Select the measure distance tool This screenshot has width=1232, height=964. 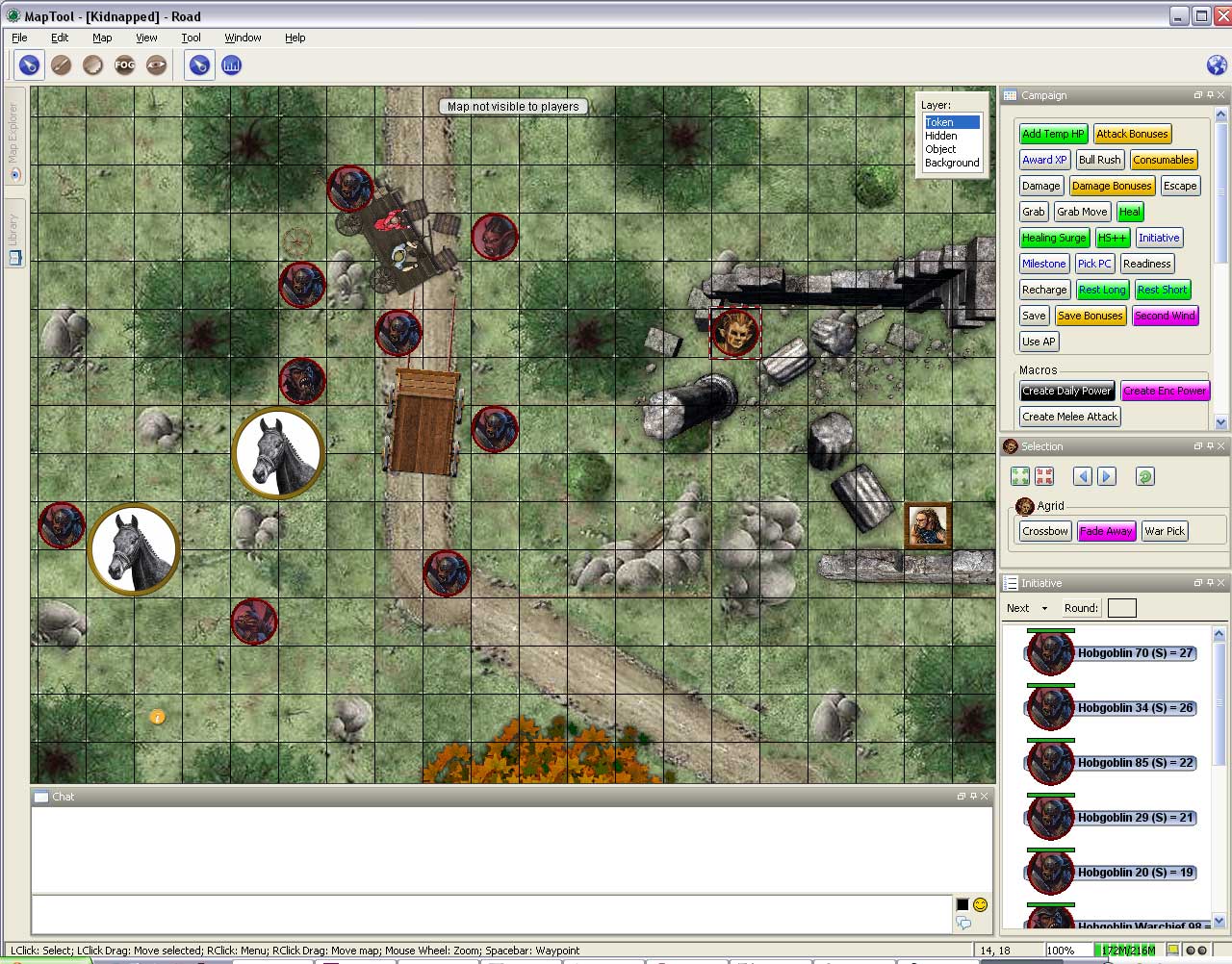click(231, 65)
